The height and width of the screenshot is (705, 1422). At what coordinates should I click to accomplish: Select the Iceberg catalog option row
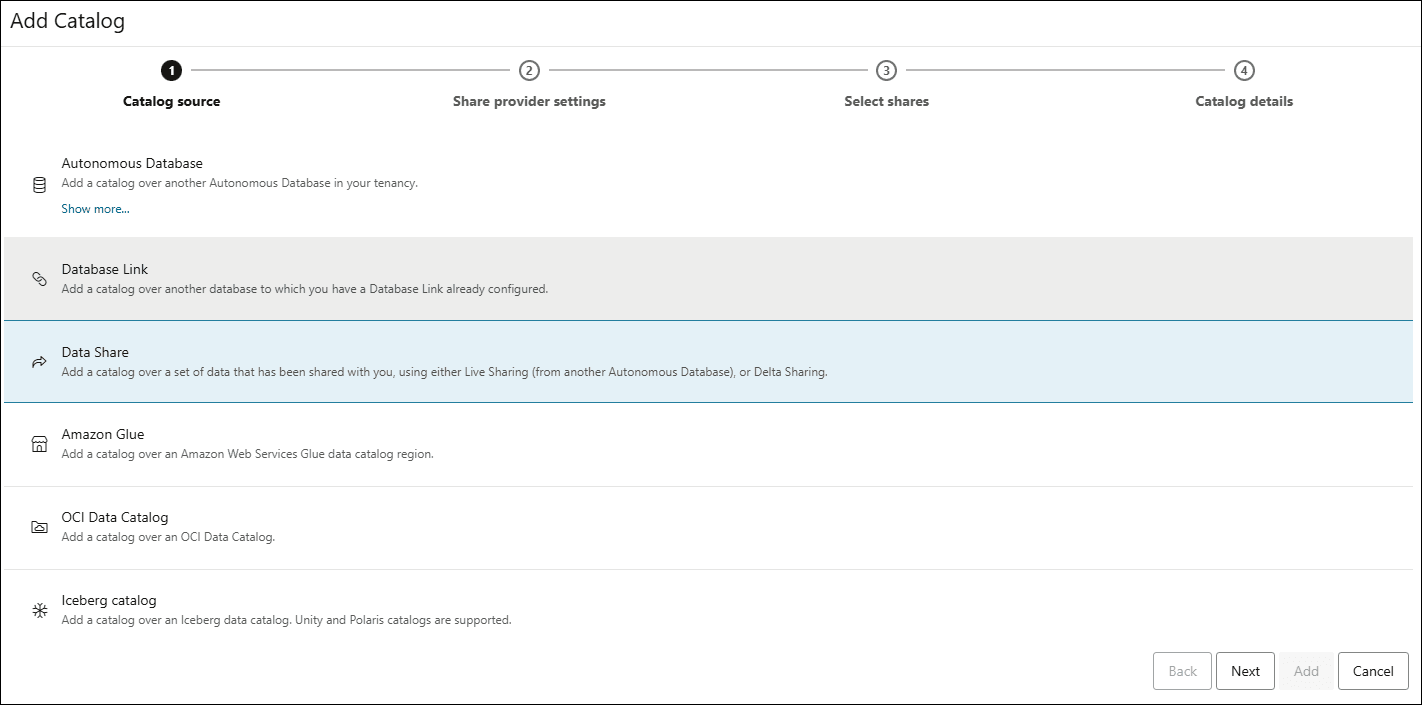[x=400, y=609]
